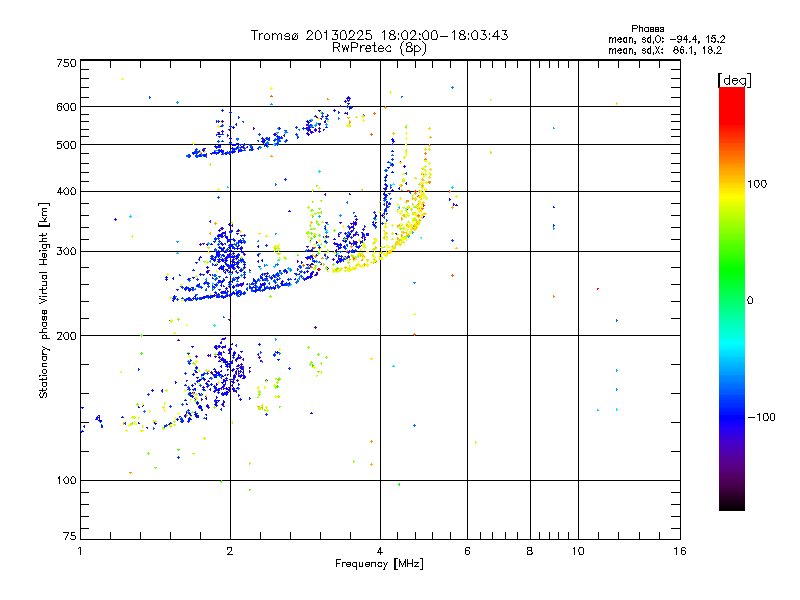Click the '[deg]' colorbar unit label

tap(734, 80)
